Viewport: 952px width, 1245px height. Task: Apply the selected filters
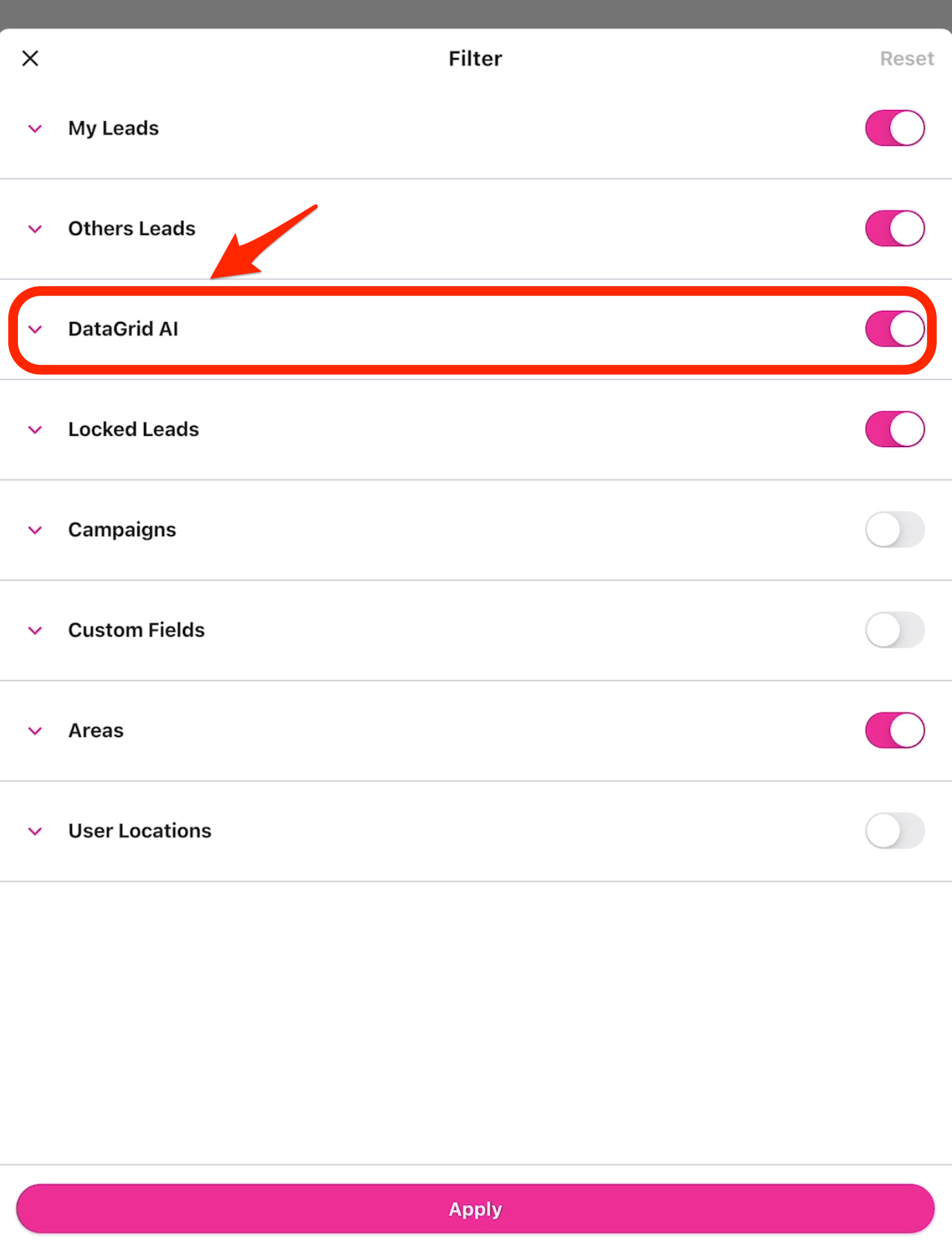475,1209
